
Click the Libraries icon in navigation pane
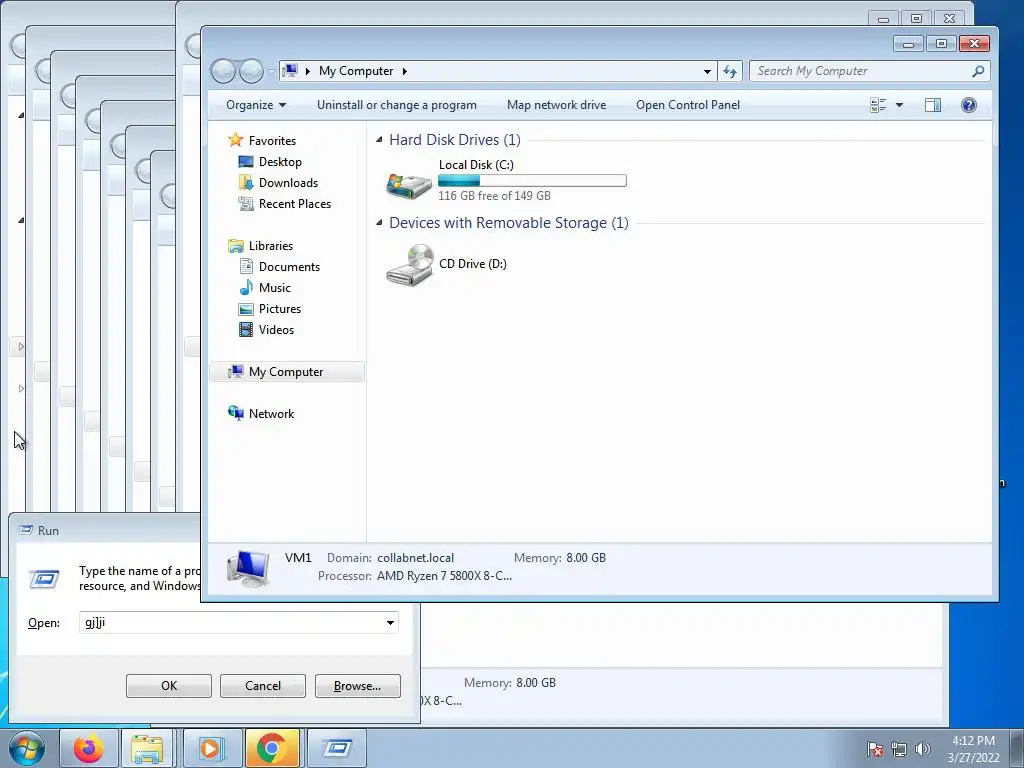pos(235,246)
